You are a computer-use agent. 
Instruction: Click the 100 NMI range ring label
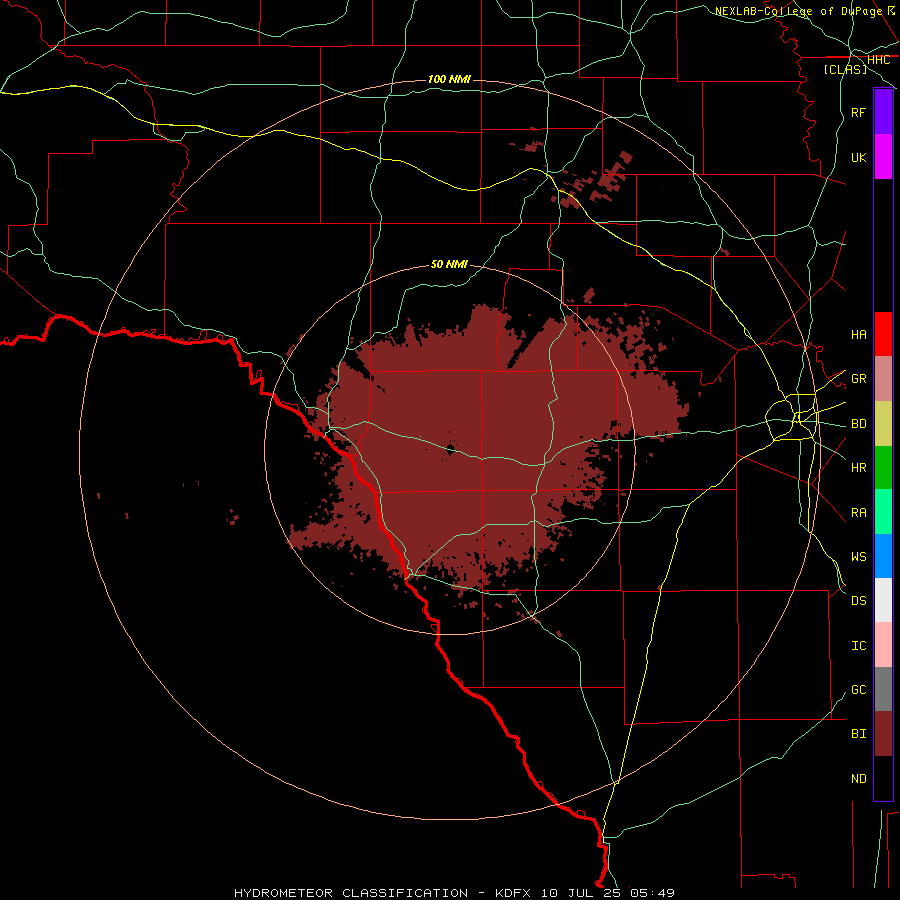[449, 79]
